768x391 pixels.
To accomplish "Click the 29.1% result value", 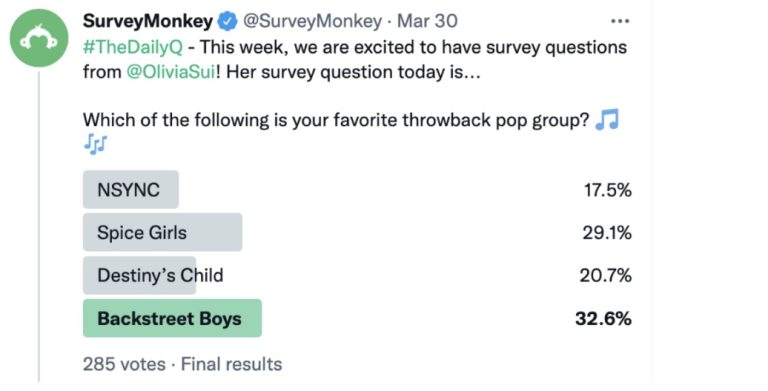I will pyautogui.click(x=607, y=233).
